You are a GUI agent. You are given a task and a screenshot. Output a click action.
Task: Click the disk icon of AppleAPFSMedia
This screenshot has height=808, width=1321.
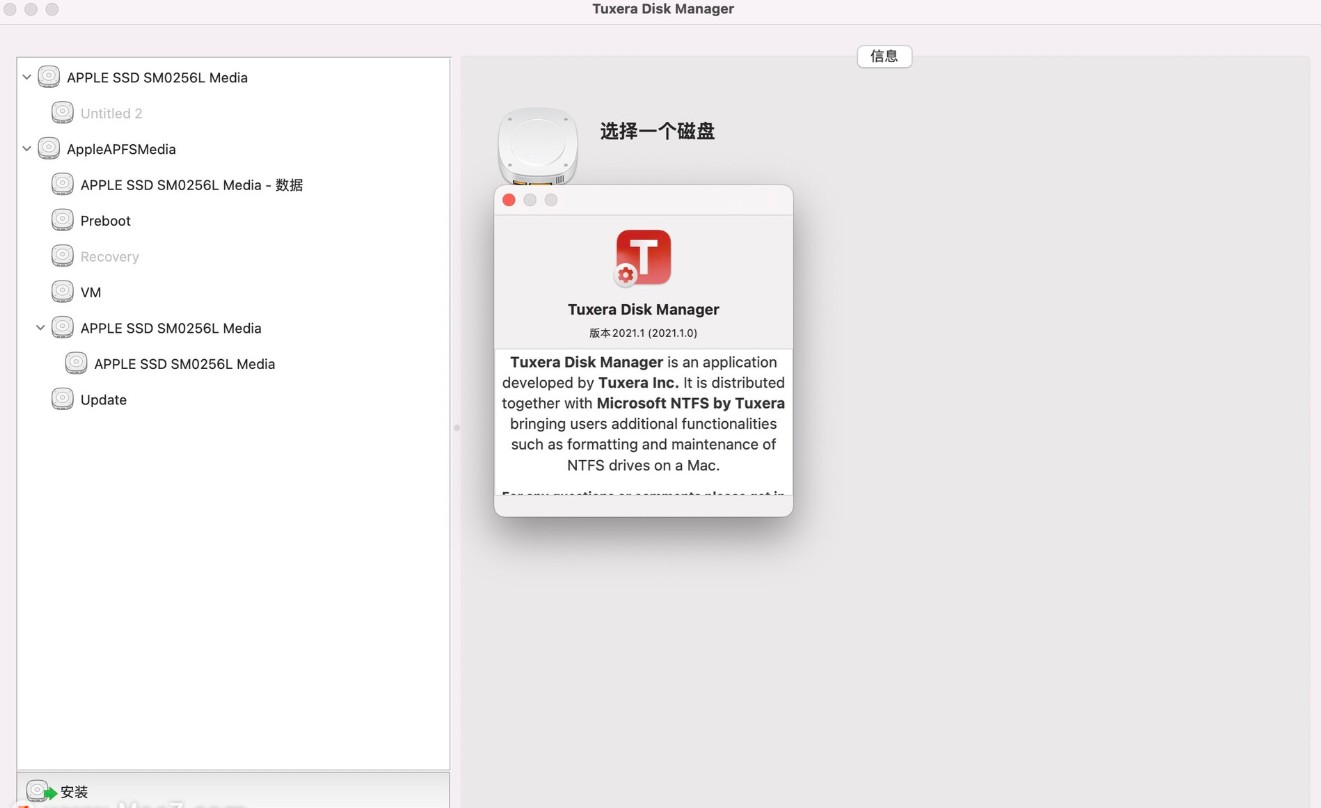click(48, 149)
